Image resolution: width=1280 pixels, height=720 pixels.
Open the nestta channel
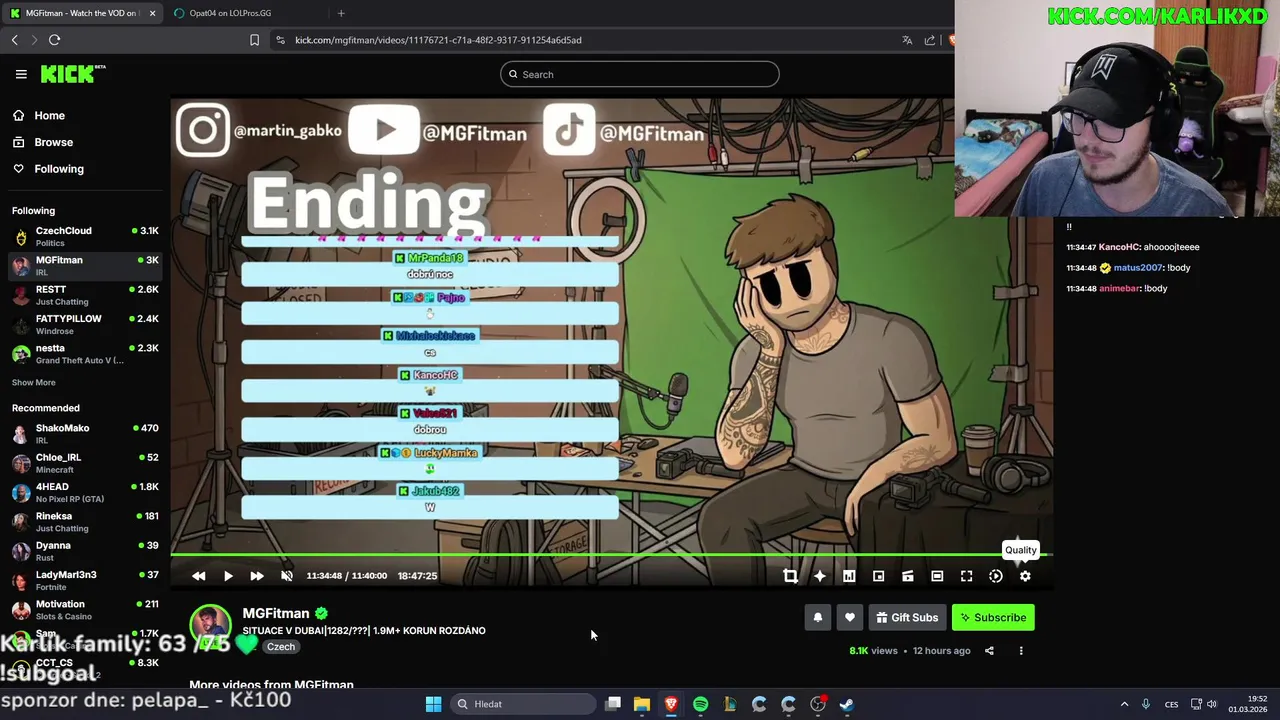[85, 354]
